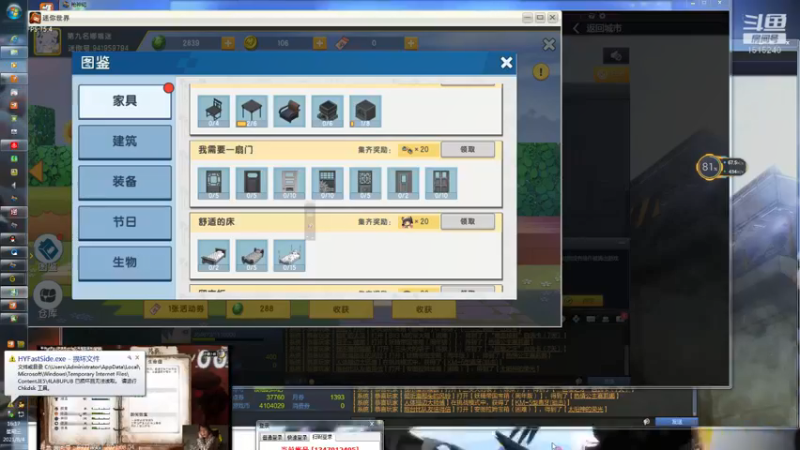This screenshot has width=800, height=450.
Task: Choose the second bed showing 0/5
Action: (252, 256)
